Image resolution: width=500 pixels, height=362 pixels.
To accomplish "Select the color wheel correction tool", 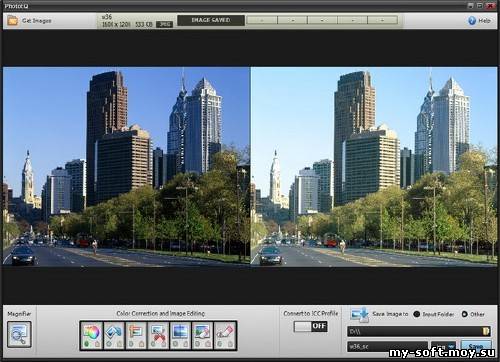I will 92,336.
